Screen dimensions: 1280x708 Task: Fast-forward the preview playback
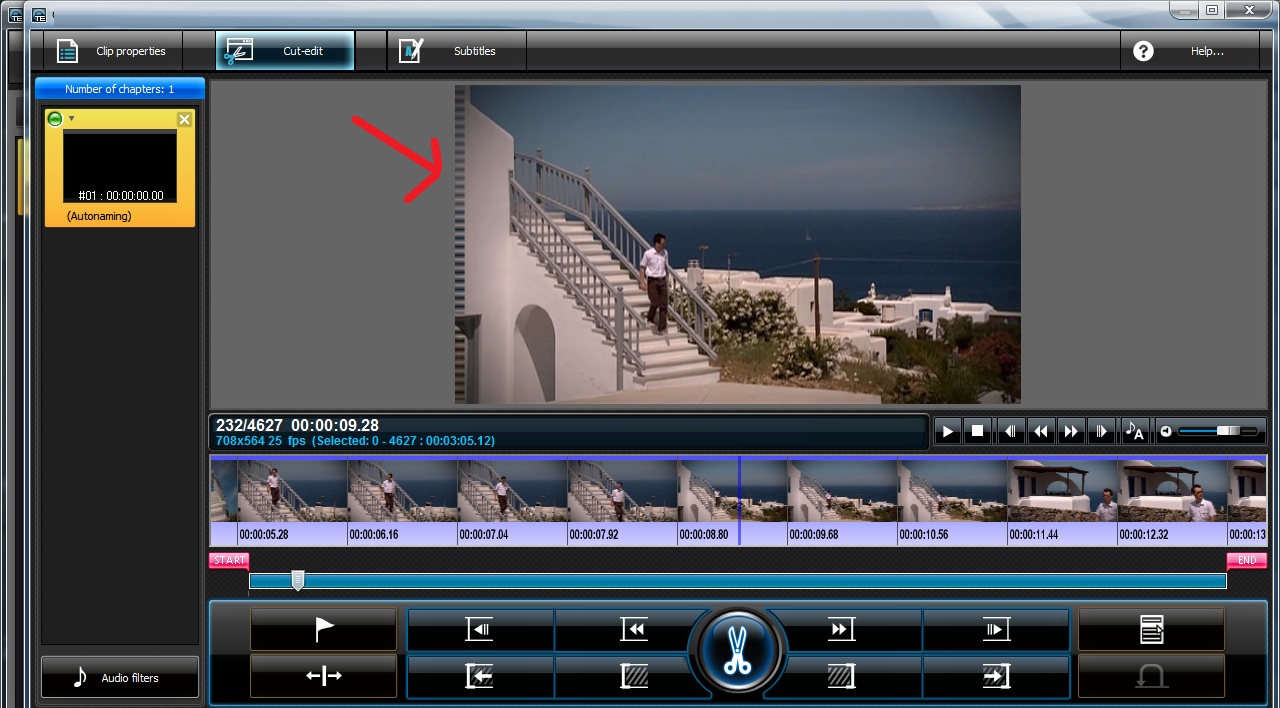tap(1071, 432)
